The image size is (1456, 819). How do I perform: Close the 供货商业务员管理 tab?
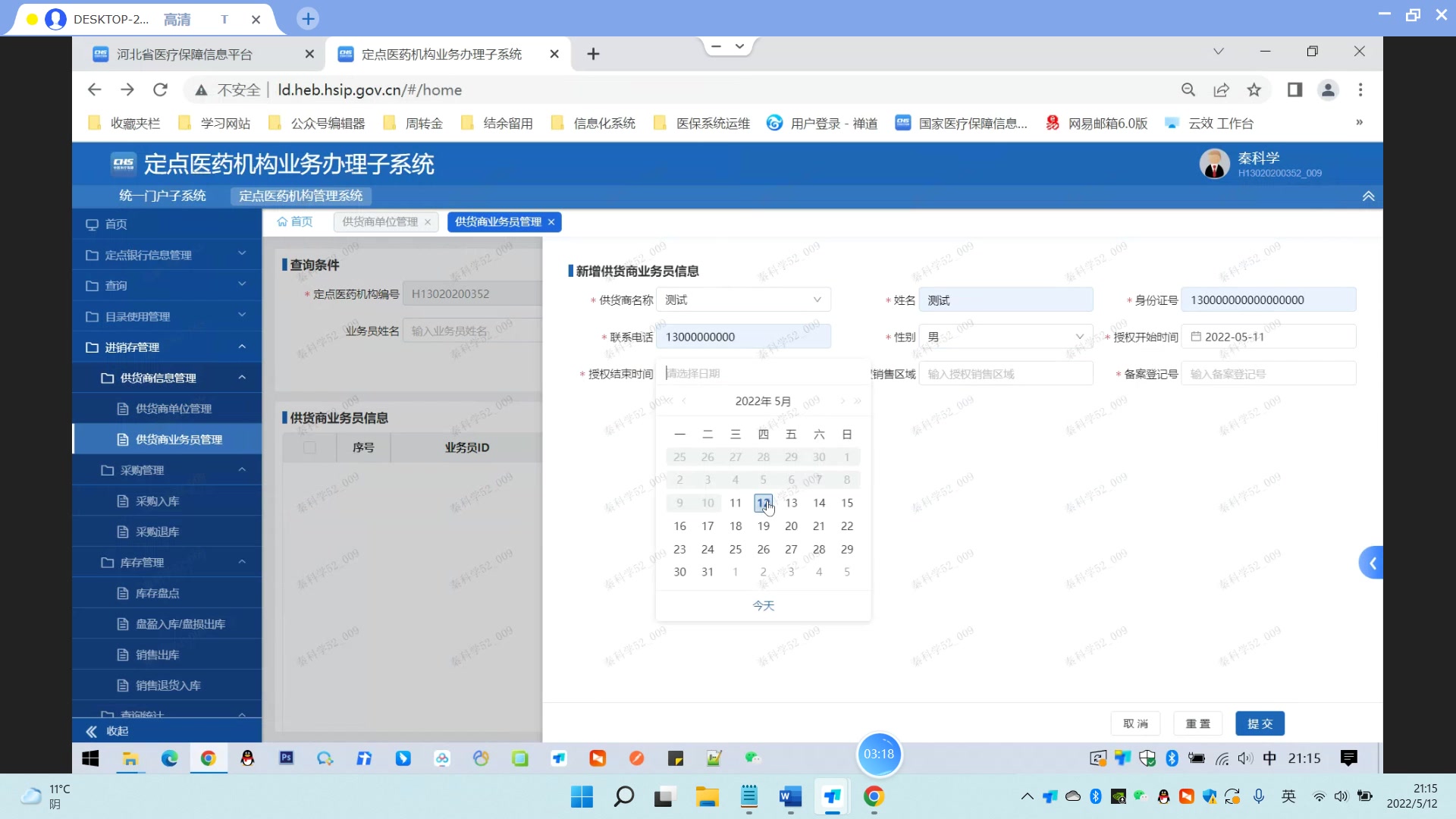551,222
